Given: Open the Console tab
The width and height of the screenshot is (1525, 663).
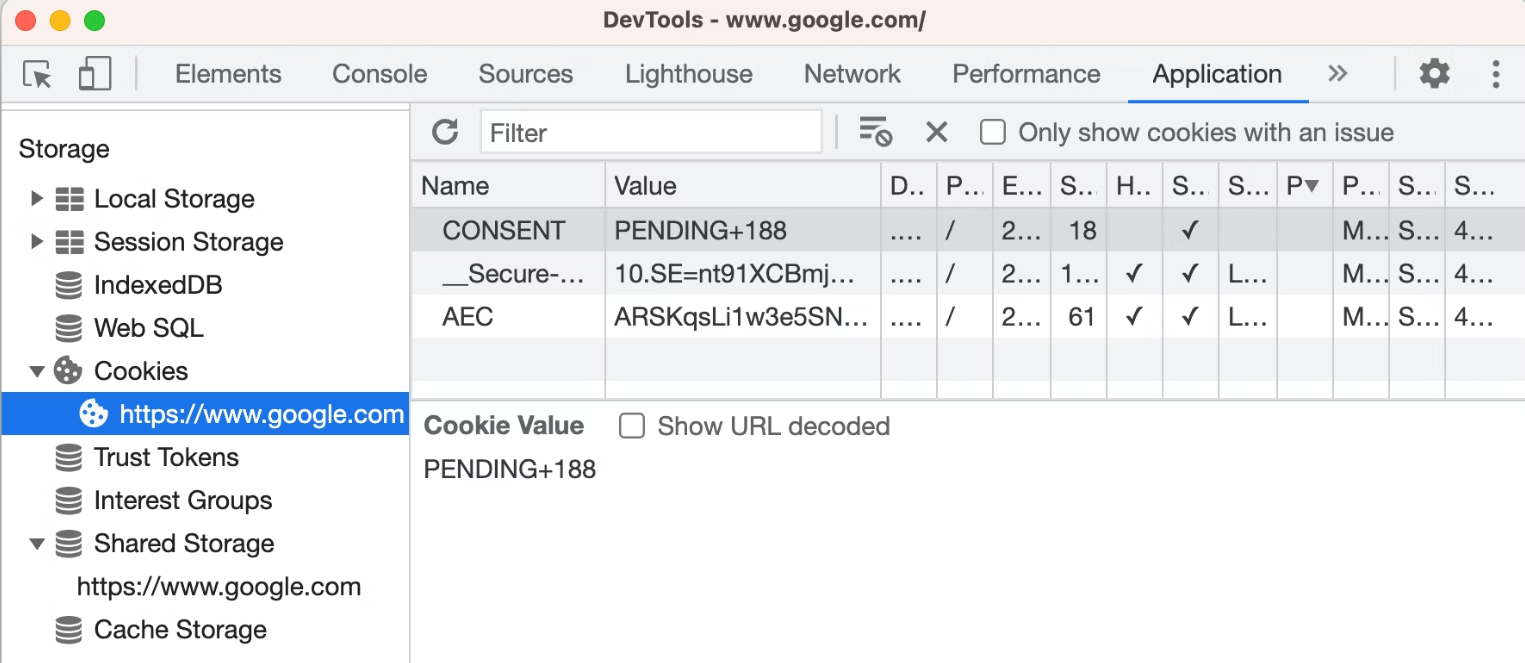Looking at the screenshot, I should [379, 74].
